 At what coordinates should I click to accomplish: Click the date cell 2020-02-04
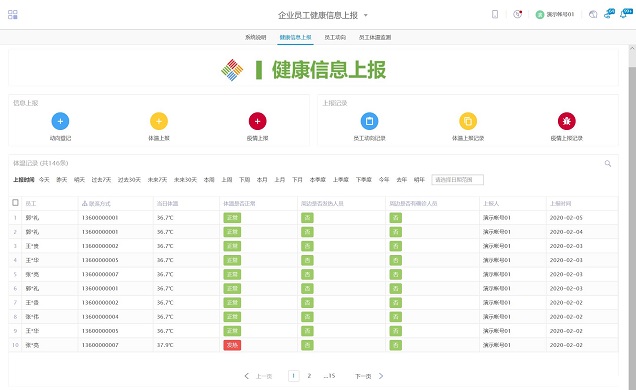coord(566,232)
